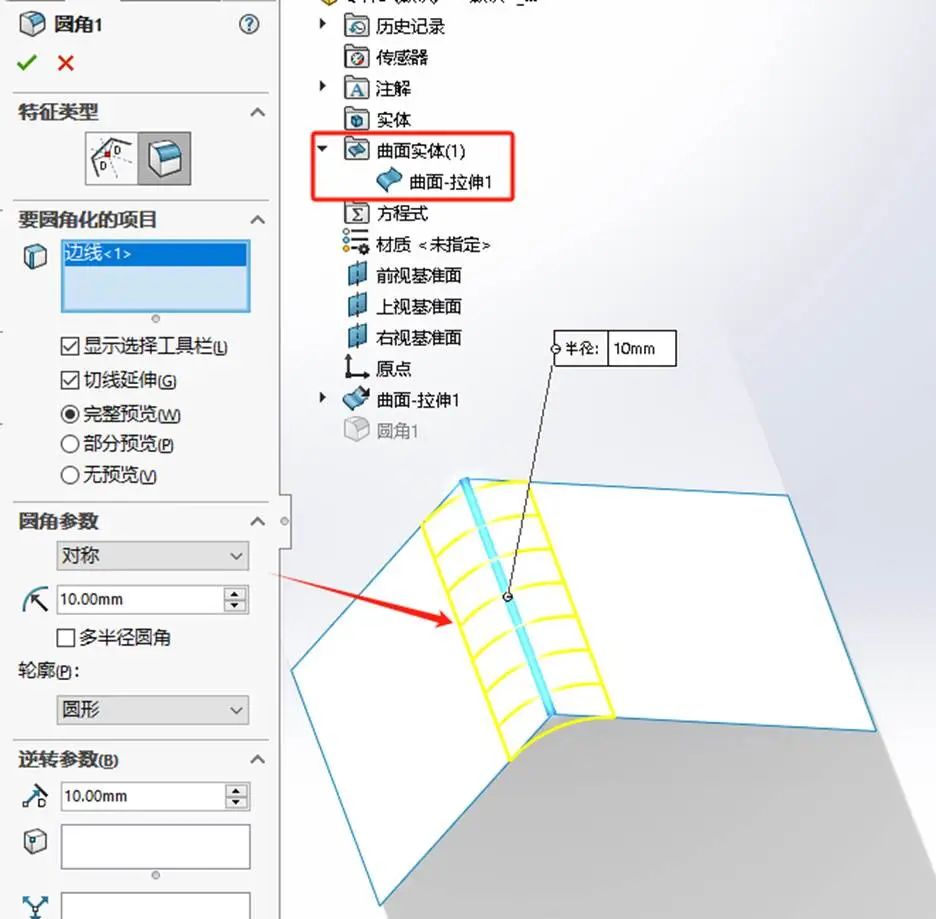Select the constant size fillet type icon
The height and width of the screenshot is (919, 936).
(x=164, y=159)
